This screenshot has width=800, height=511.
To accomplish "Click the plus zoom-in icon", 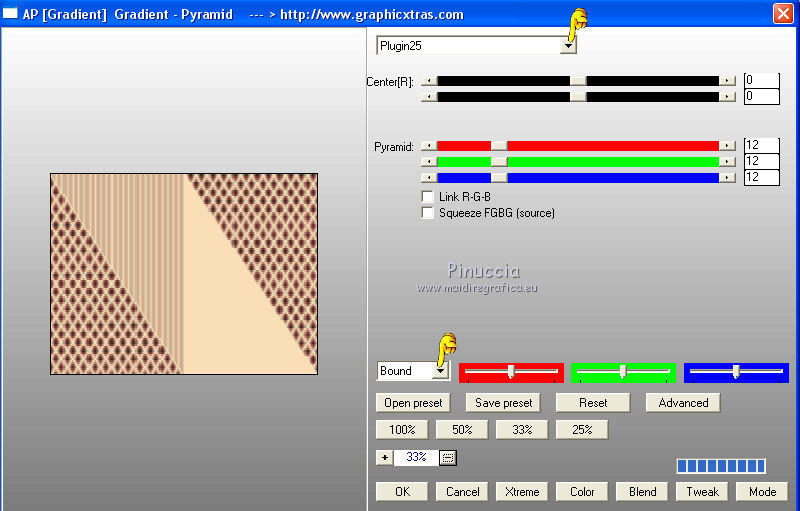I will (x=385, y=457).
